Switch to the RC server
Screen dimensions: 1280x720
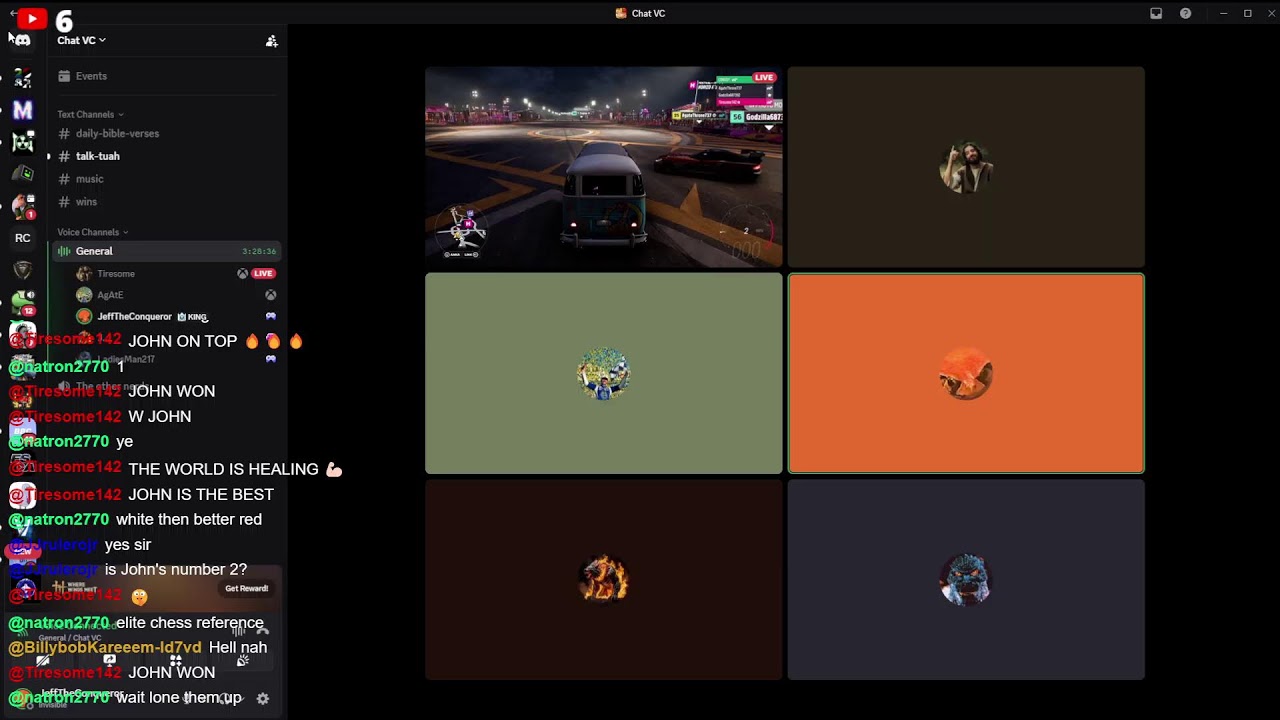[22, 238]
